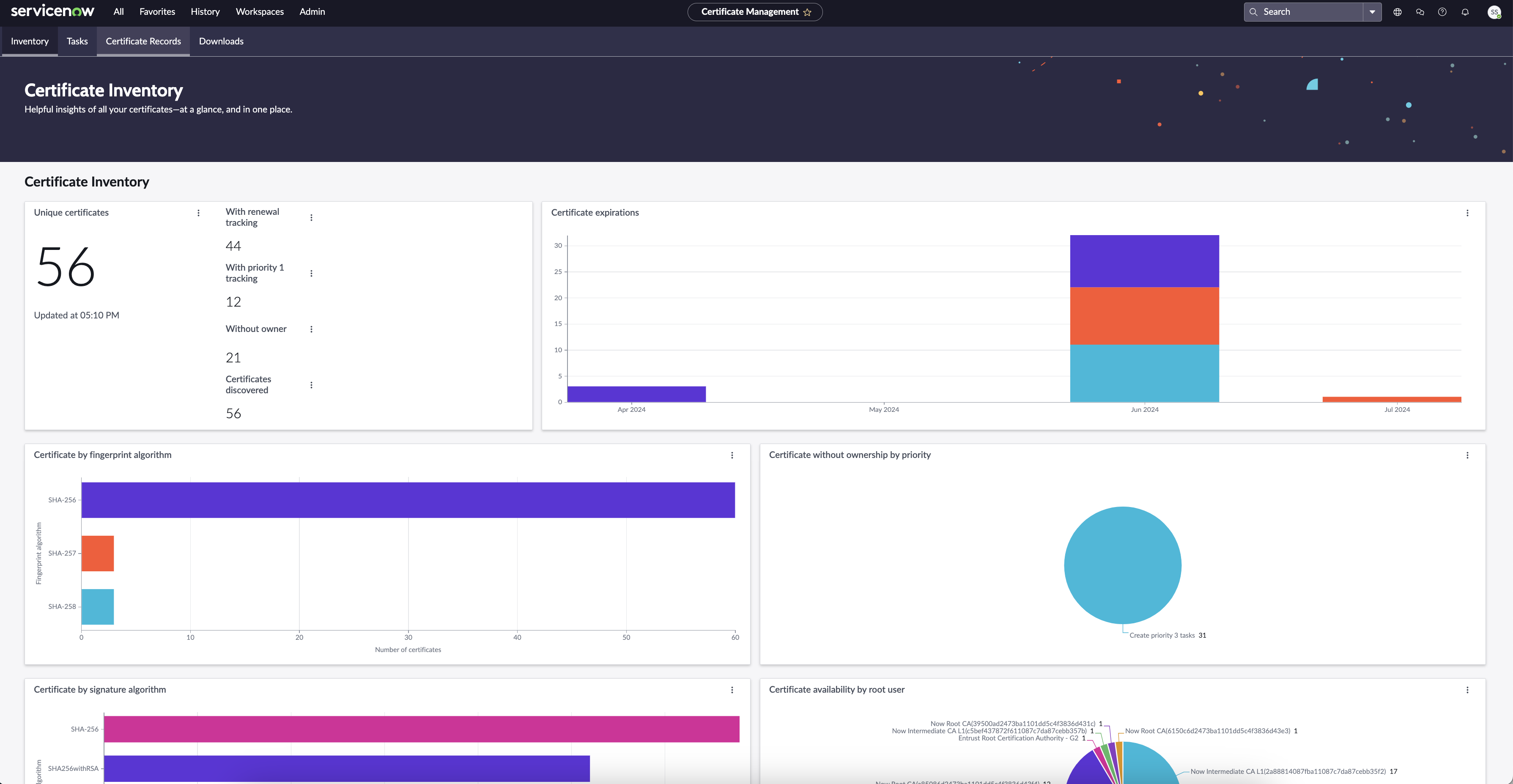
Task: Click the Without owner count 21
Action: point(233,358)
